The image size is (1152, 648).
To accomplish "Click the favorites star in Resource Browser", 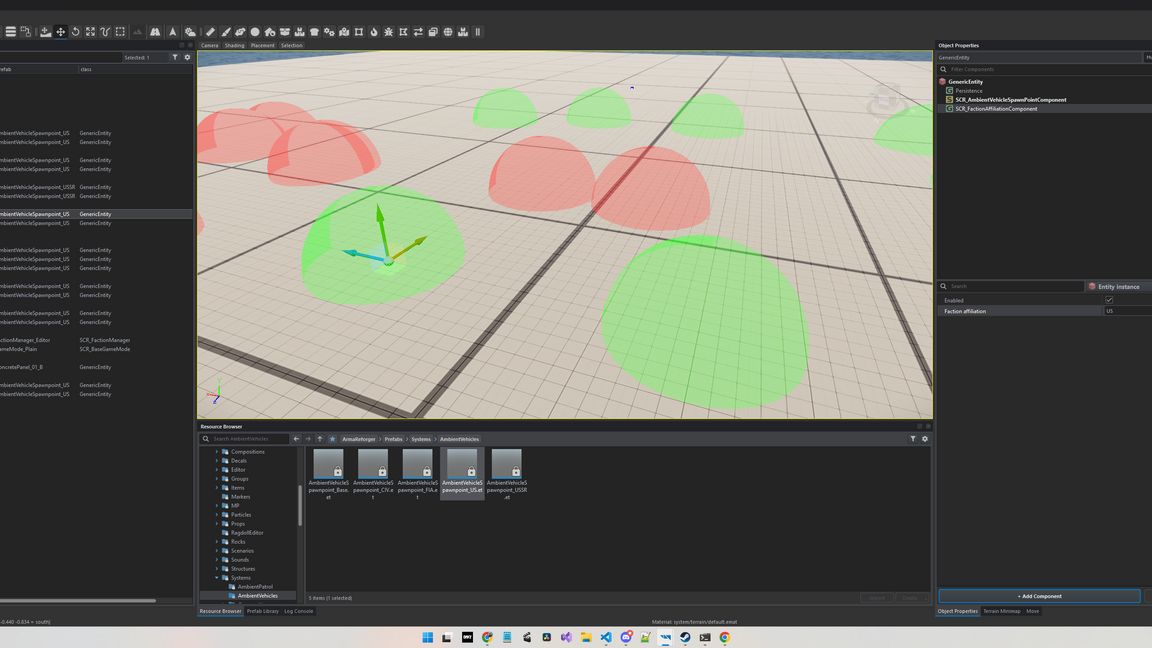I will 332,439.
